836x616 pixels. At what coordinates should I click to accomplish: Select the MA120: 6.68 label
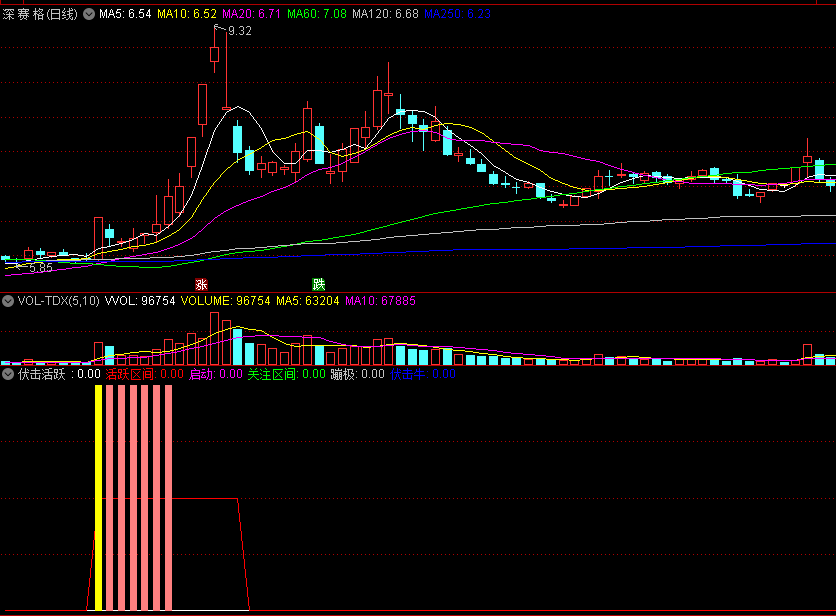(385, 14)
